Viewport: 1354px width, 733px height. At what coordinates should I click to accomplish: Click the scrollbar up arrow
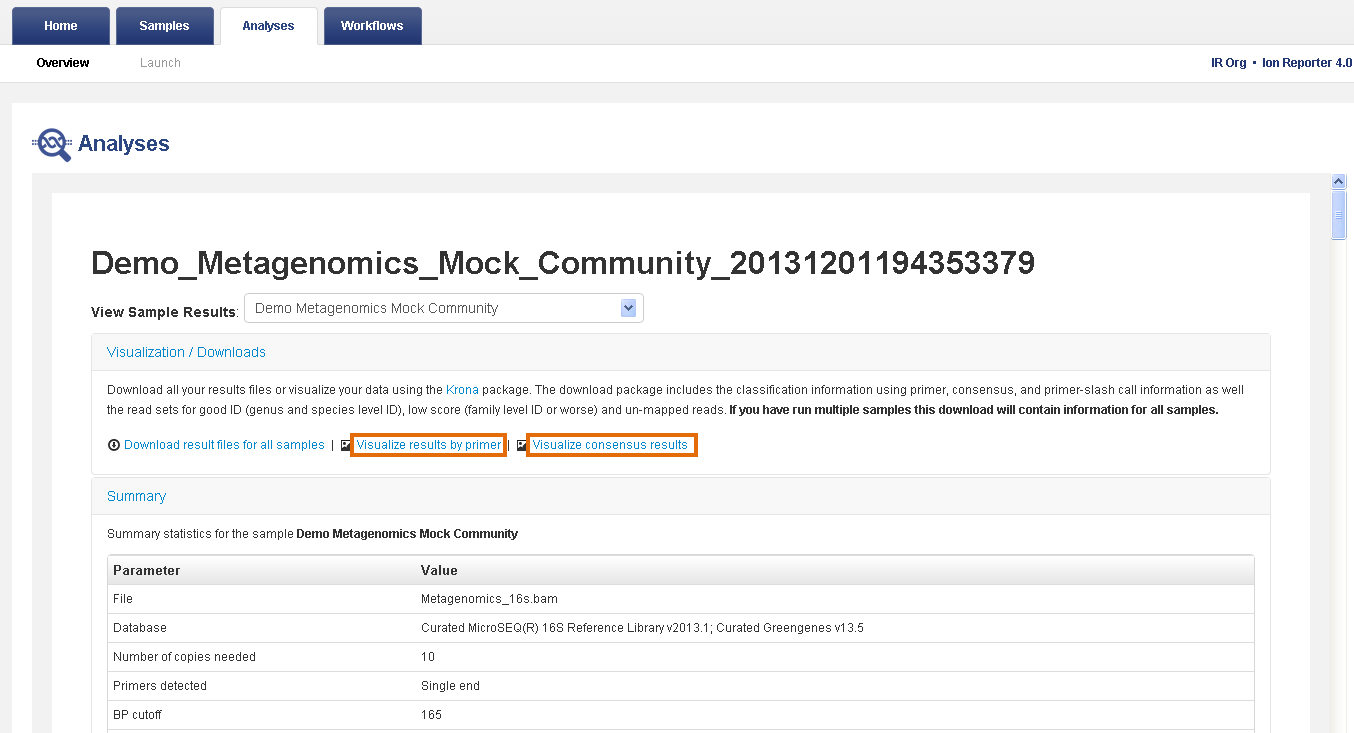coord(1339,181)
